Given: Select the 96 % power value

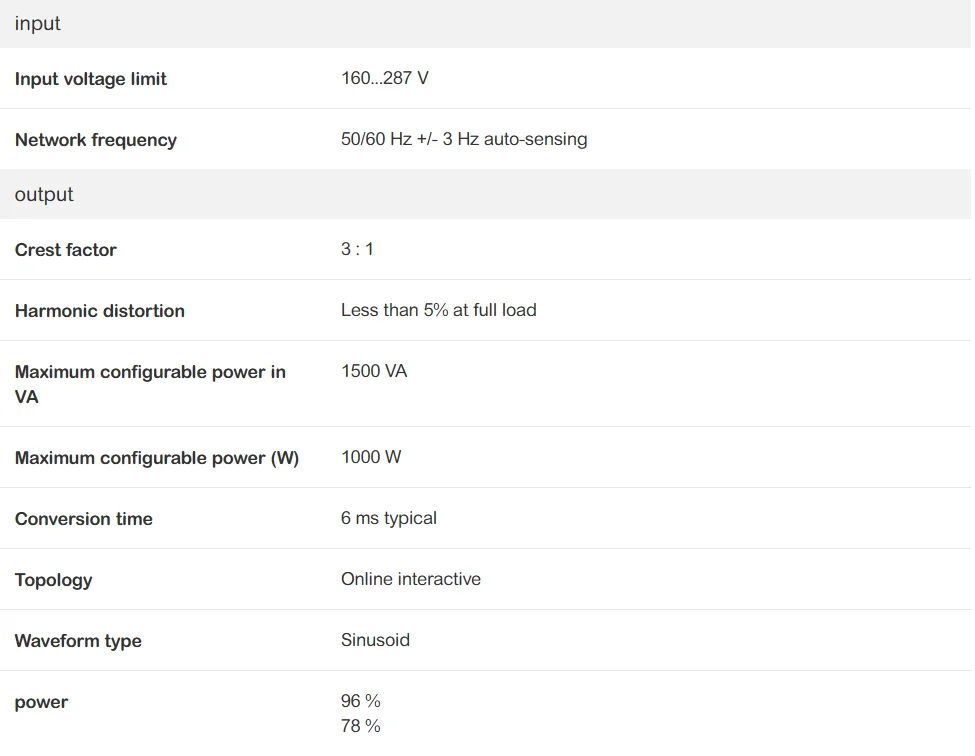Looking at the screenshot, I should point(361,701).
